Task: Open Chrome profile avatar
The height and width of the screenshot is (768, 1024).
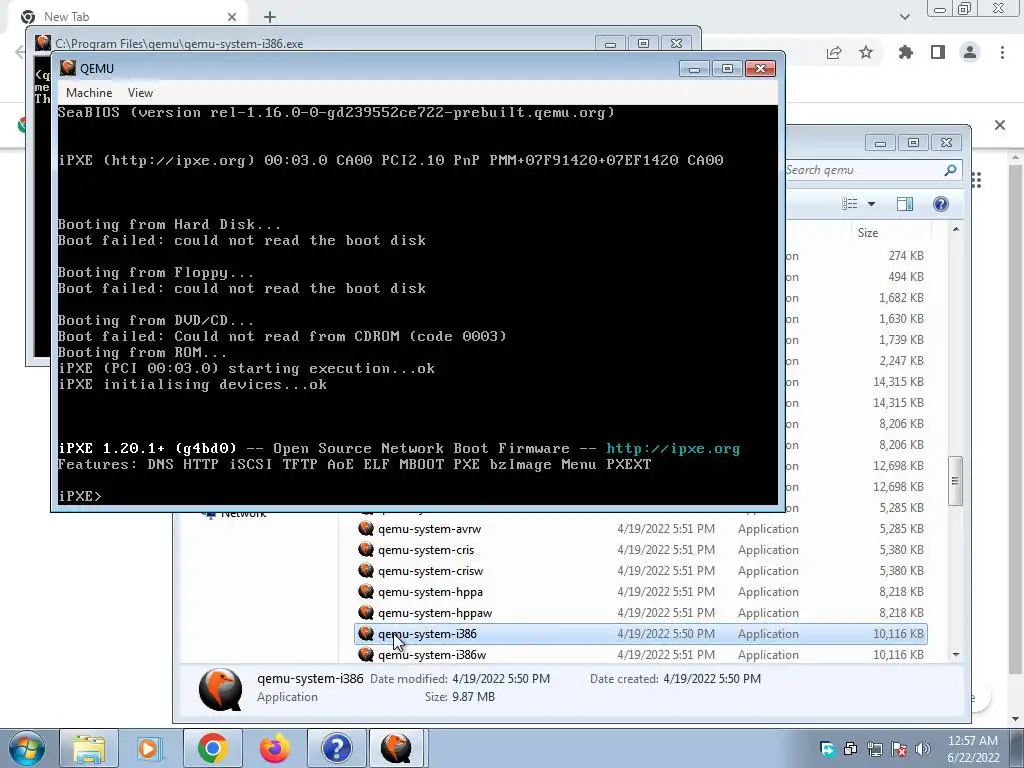Action: point(970,52)
